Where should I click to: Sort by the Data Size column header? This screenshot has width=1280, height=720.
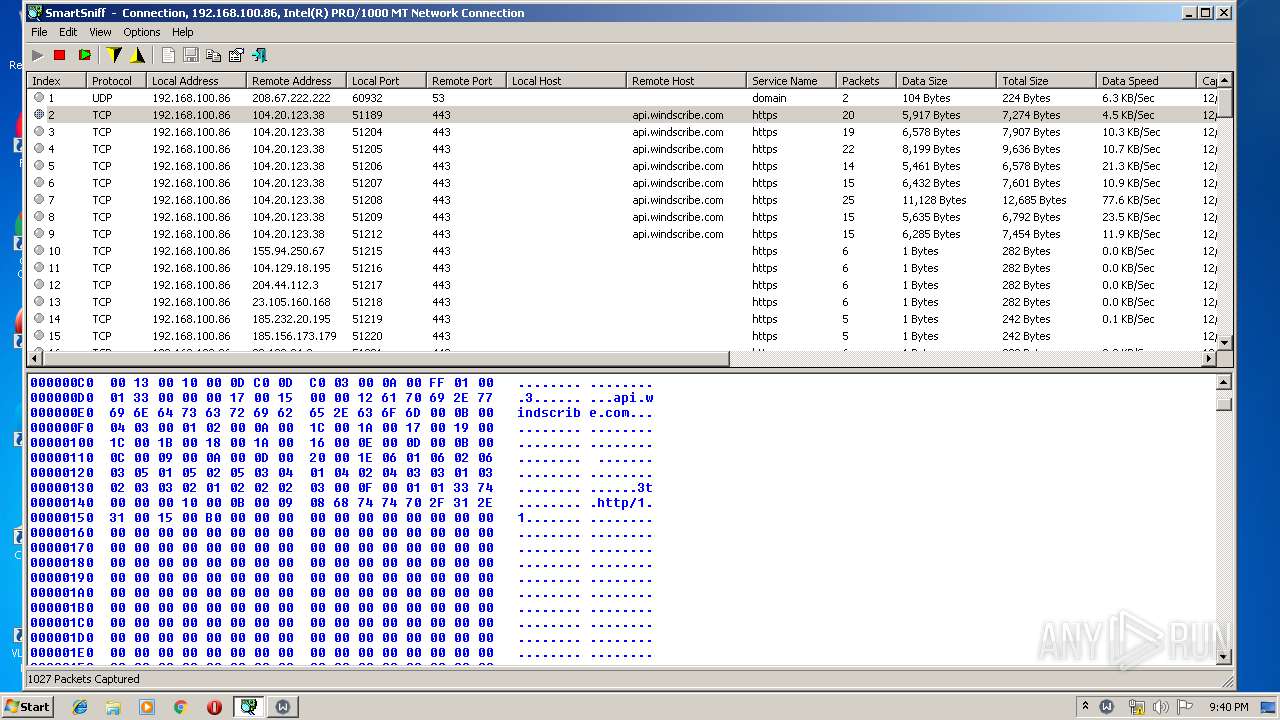tap(946, 81)
